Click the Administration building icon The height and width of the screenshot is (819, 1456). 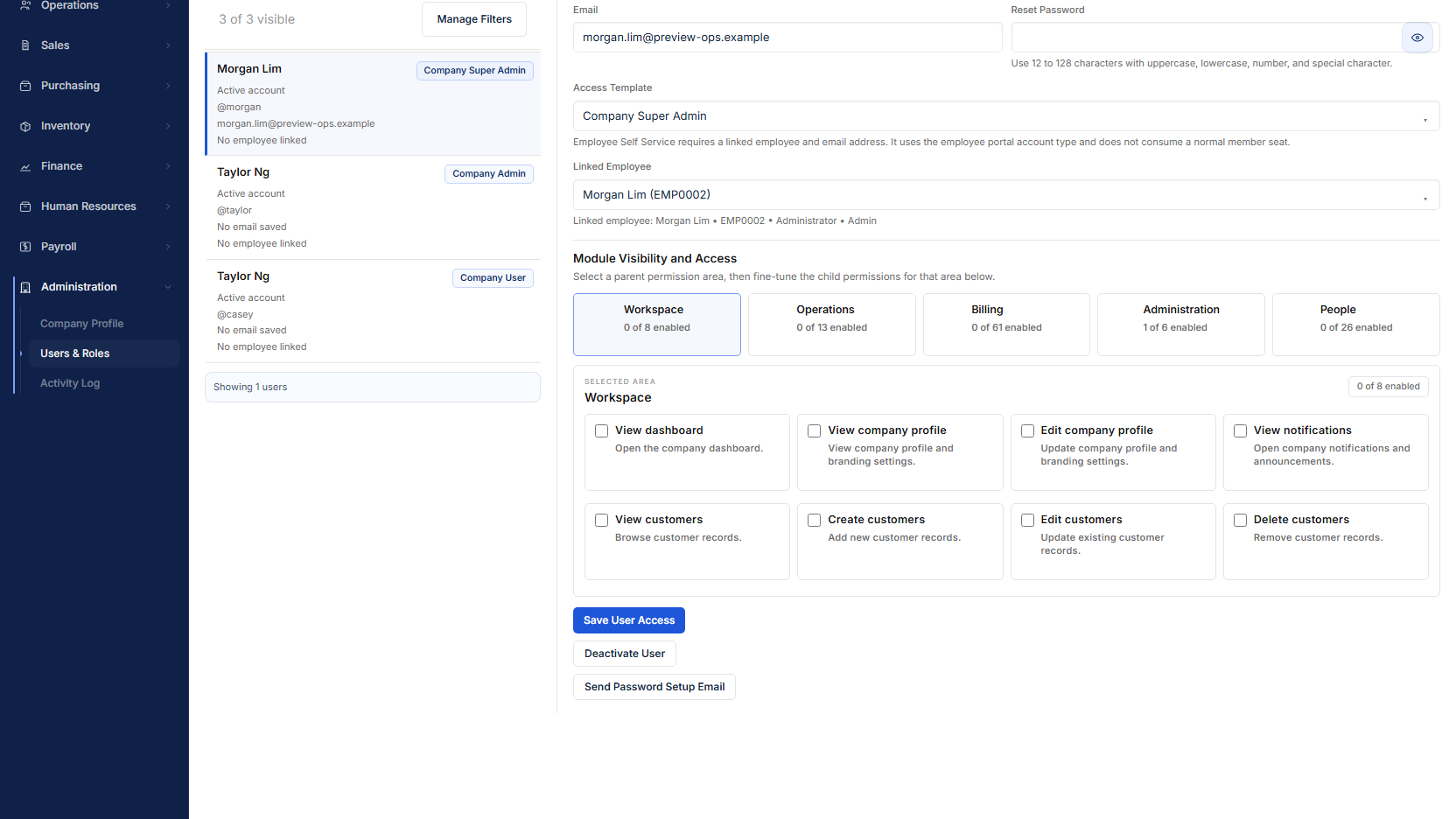tap(25, 287)
